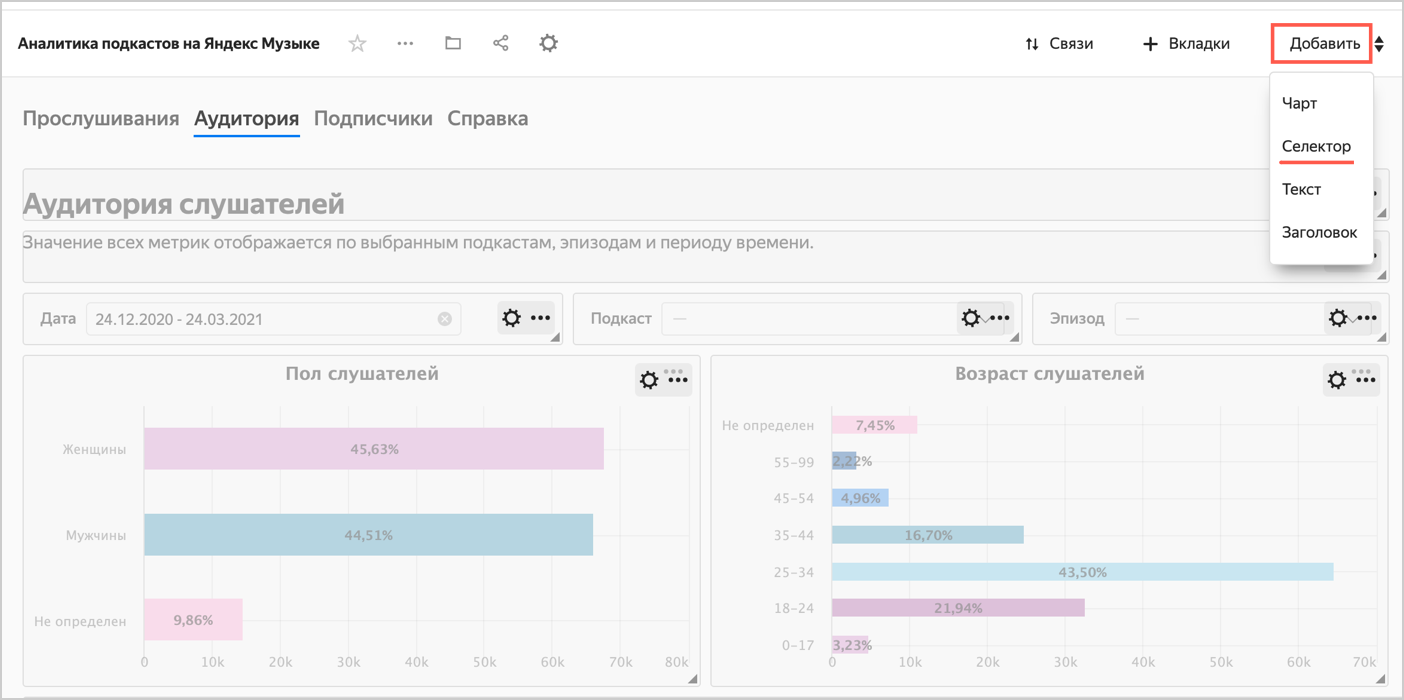Click the share icon in header
The width and height of the screenshot is (1404, 700).
501,44
